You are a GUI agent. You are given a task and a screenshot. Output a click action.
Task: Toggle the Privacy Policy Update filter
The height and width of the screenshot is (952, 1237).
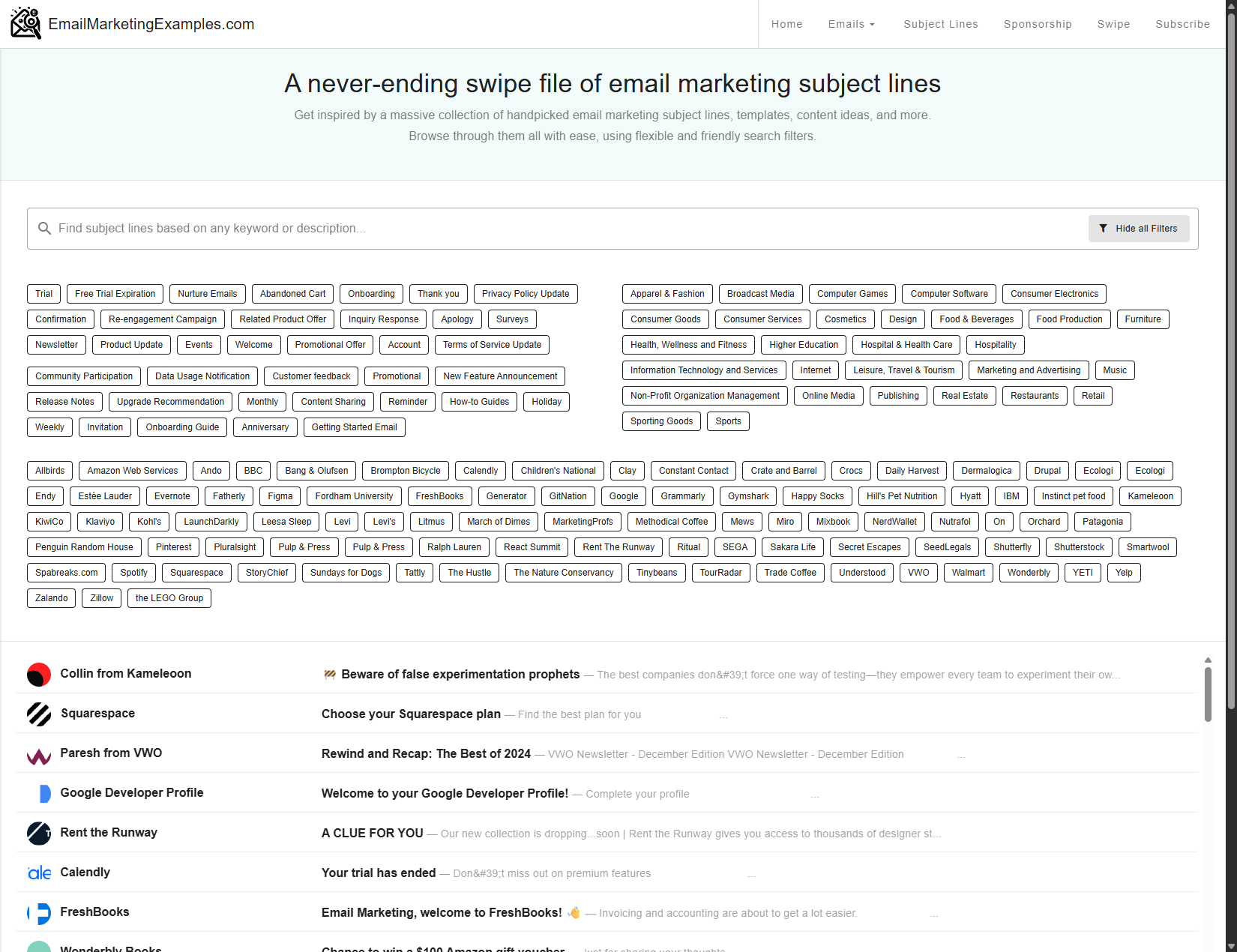[x=526, y=294]
